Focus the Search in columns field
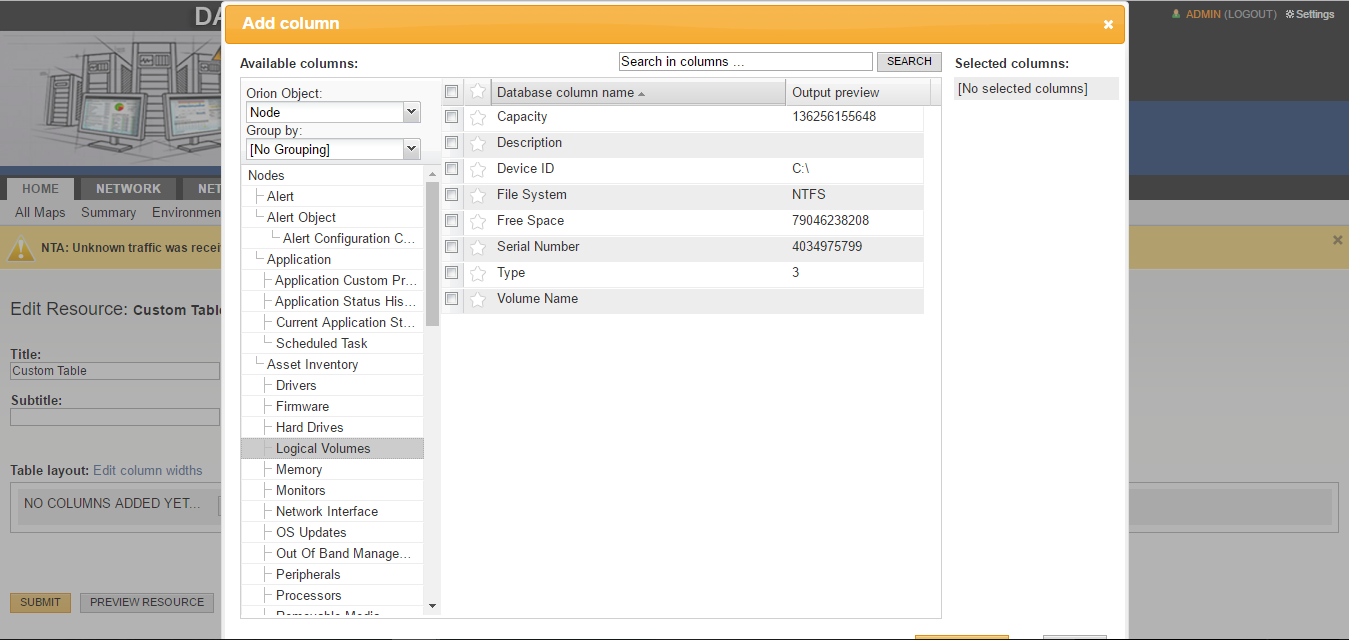 746,62
